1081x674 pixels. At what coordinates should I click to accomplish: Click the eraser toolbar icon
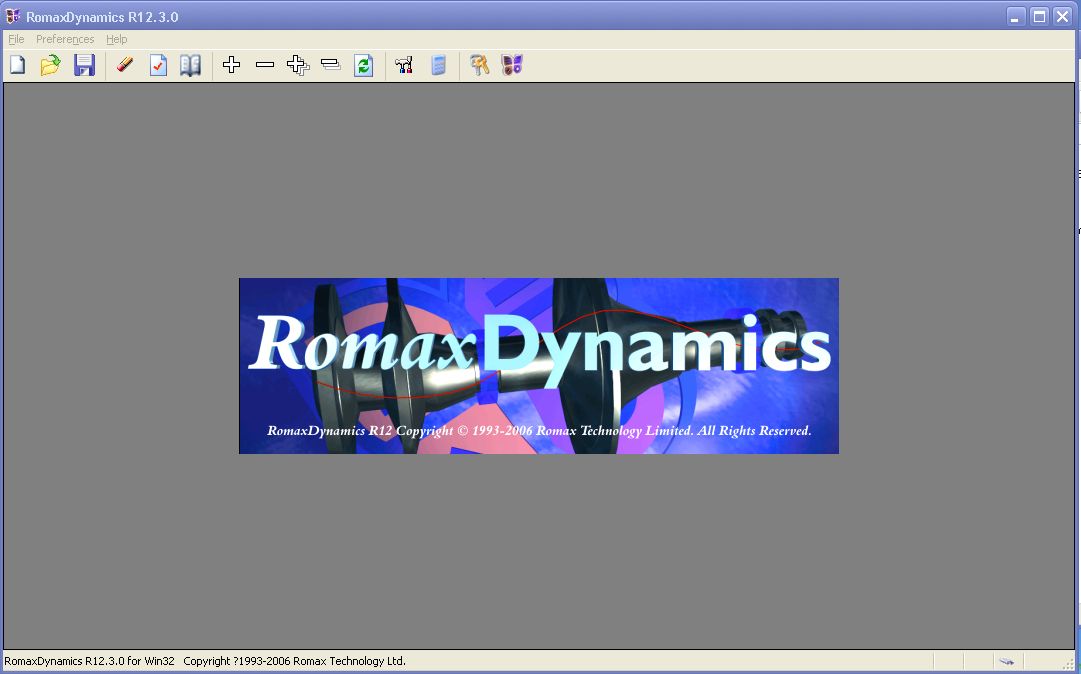(125, 65)
